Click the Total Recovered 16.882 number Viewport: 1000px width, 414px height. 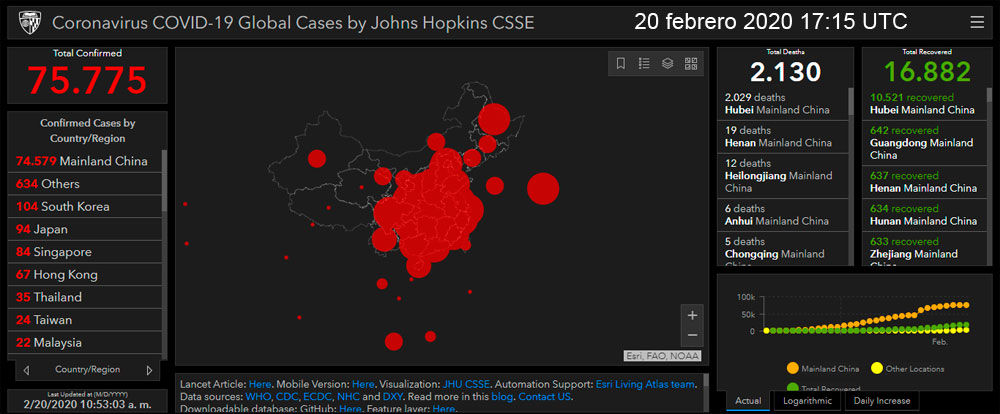click(927, 71)
